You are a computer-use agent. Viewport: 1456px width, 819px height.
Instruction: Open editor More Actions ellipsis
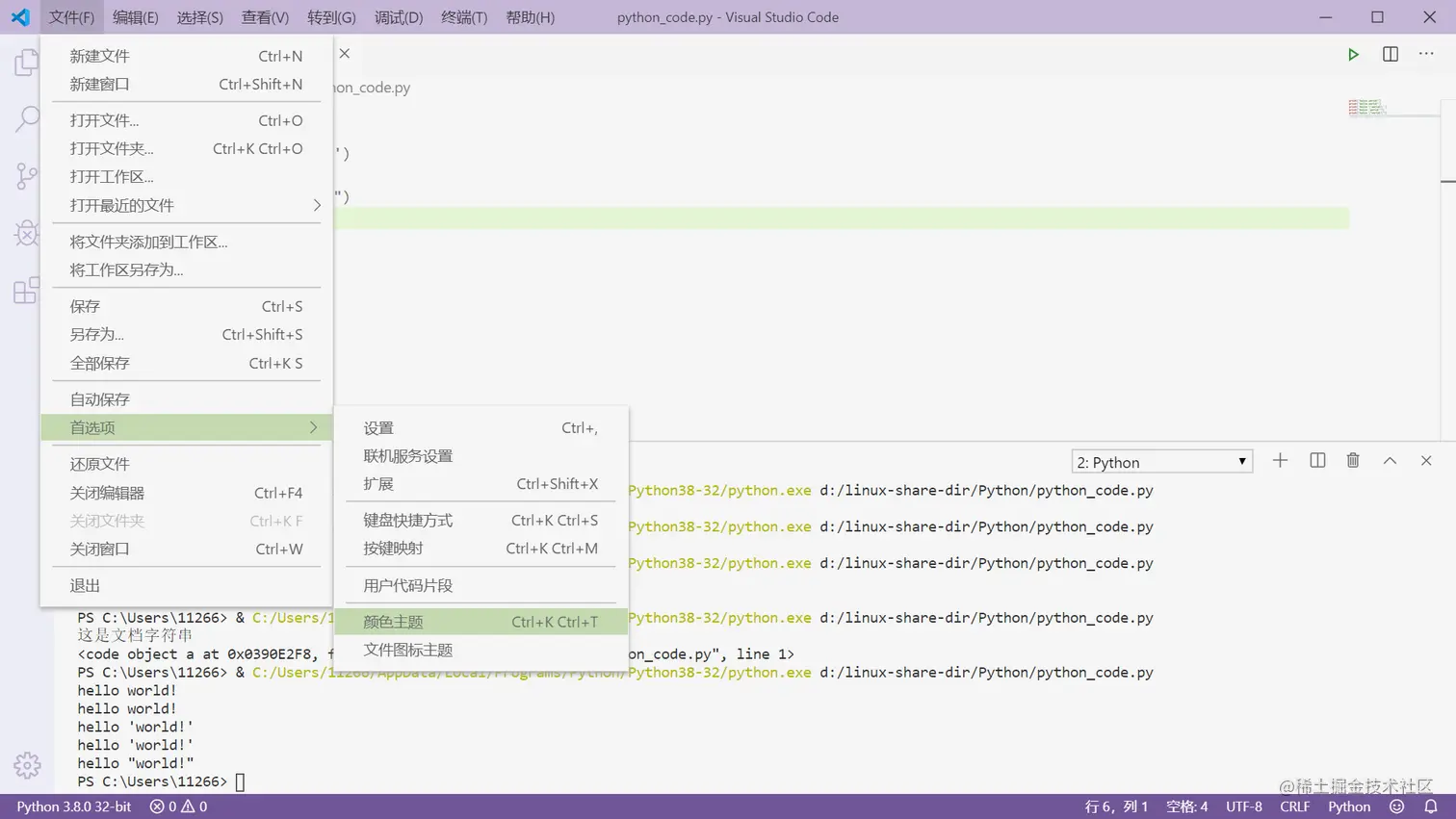click(1426, 54)
